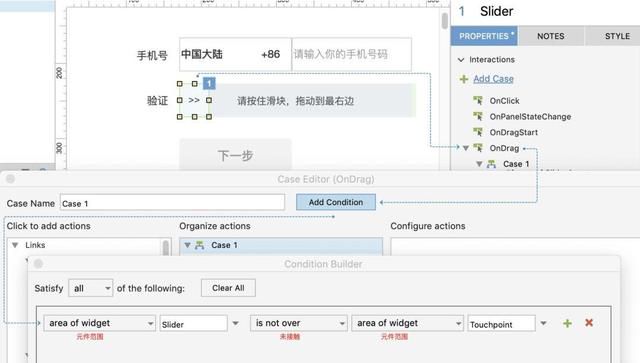
Task: Select the OnPanelStateChange event icon
Action: coord(478,116)
